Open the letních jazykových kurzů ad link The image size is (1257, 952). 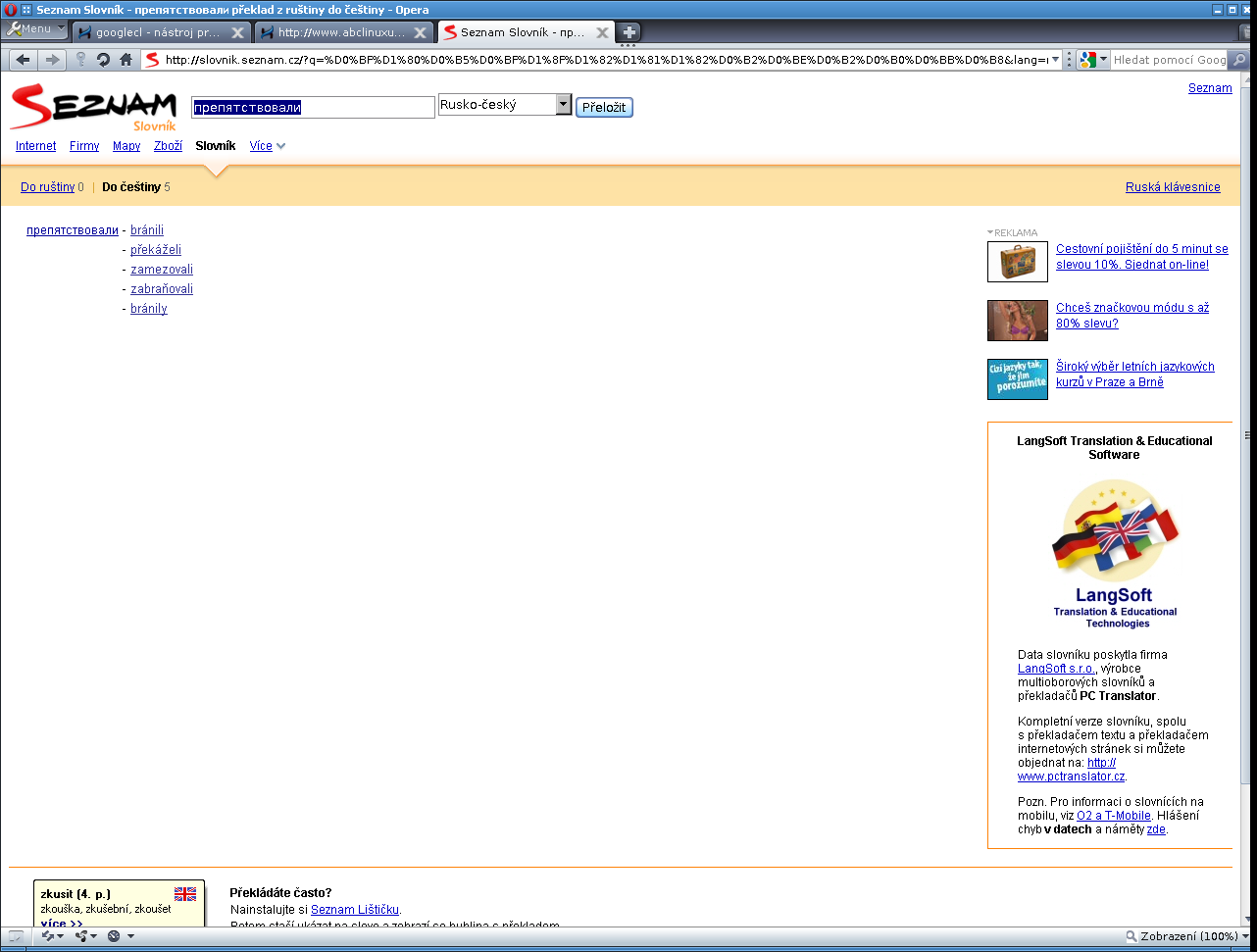(x=1135, y=375)
